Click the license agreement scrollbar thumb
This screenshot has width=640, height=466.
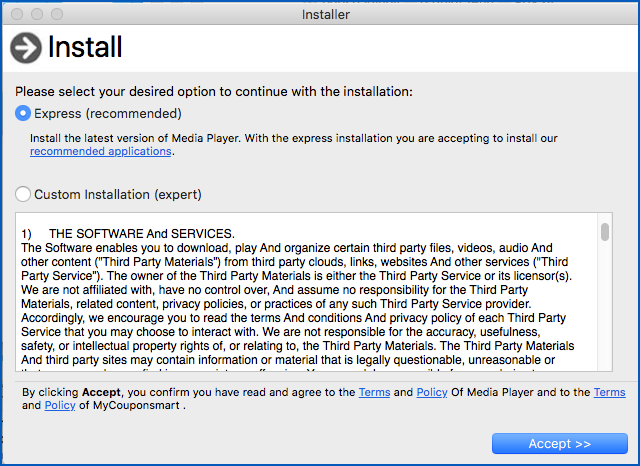click(x=605, y=232)
